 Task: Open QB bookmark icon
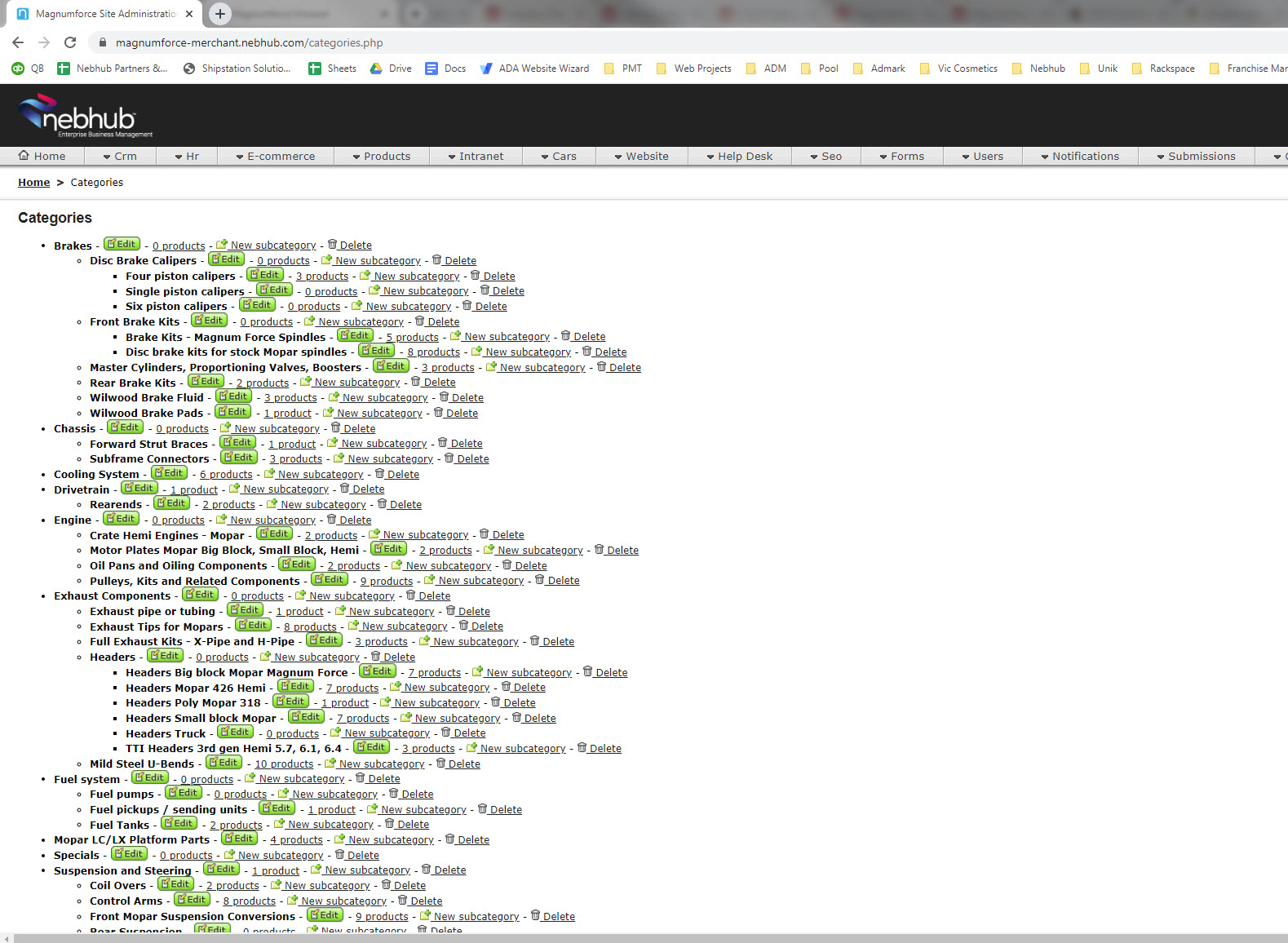pos(18,69)
